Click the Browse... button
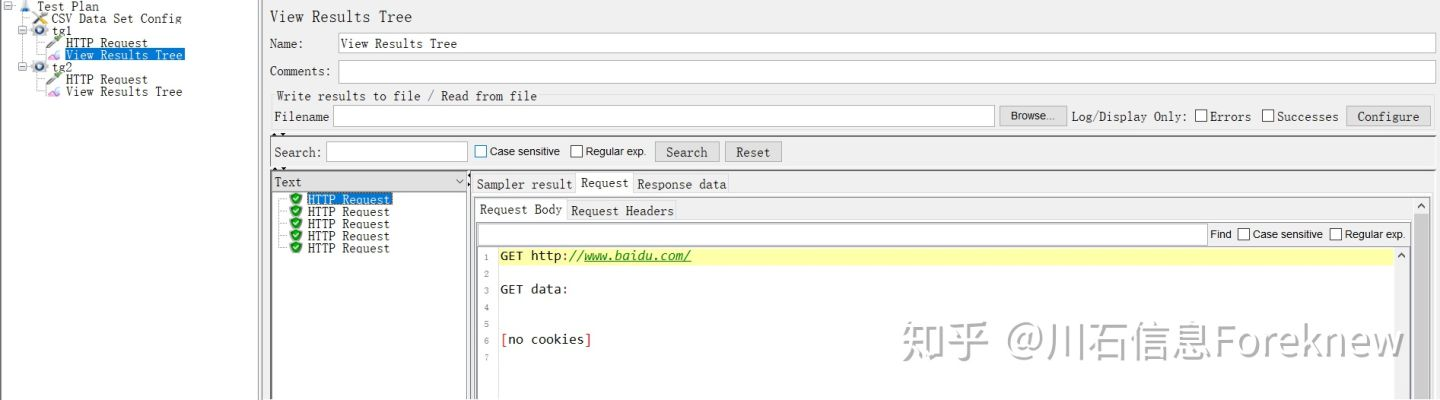The width and height of the screenshot is (1440, 400). [1032, 116]
